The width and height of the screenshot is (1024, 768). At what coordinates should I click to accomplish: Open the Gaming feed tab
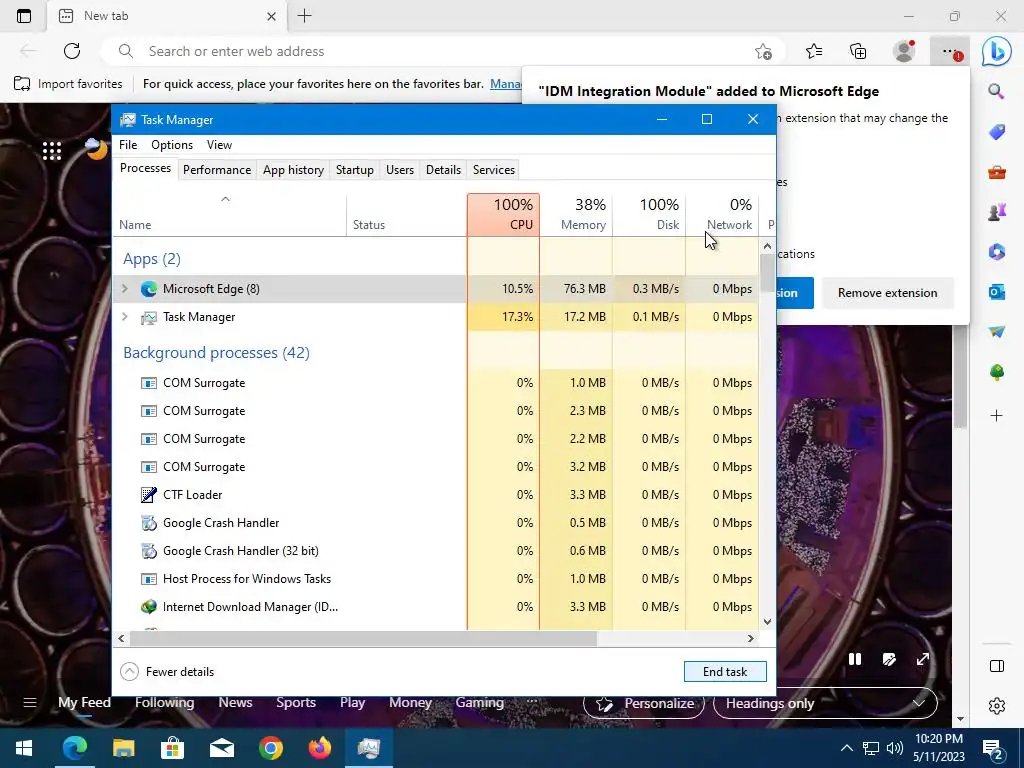pos(479,703)
